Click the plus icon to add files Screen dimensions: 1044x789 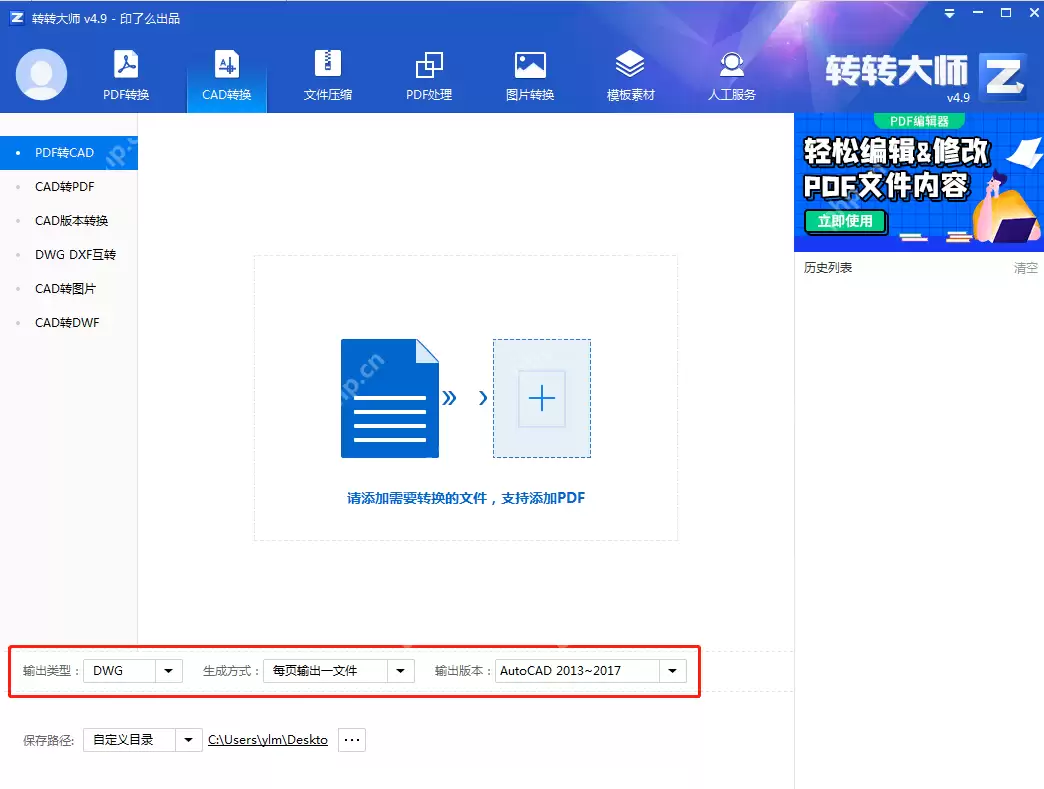point(542,398)
